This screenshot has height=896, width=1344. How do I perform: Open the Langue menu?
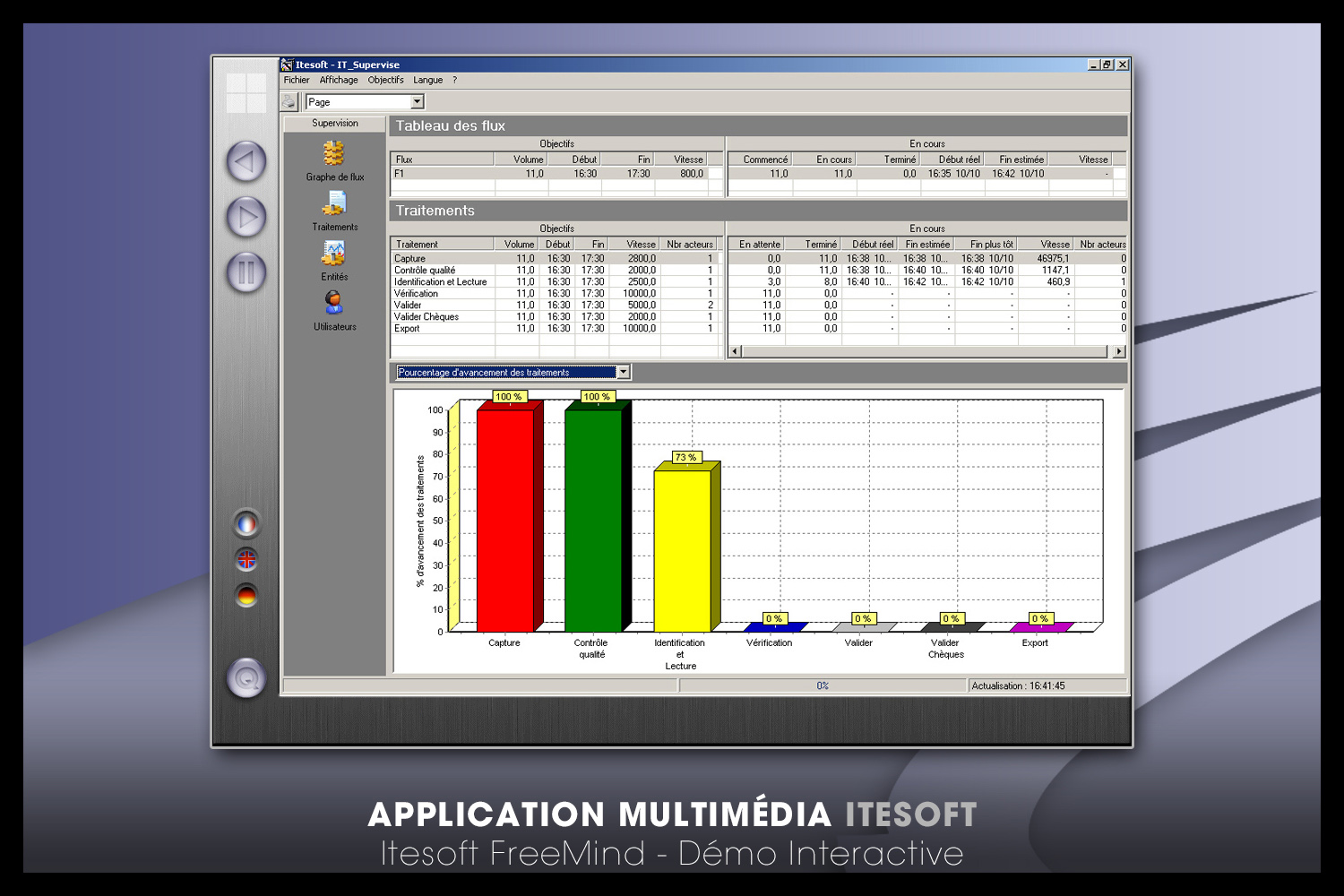tap(427, 80)
